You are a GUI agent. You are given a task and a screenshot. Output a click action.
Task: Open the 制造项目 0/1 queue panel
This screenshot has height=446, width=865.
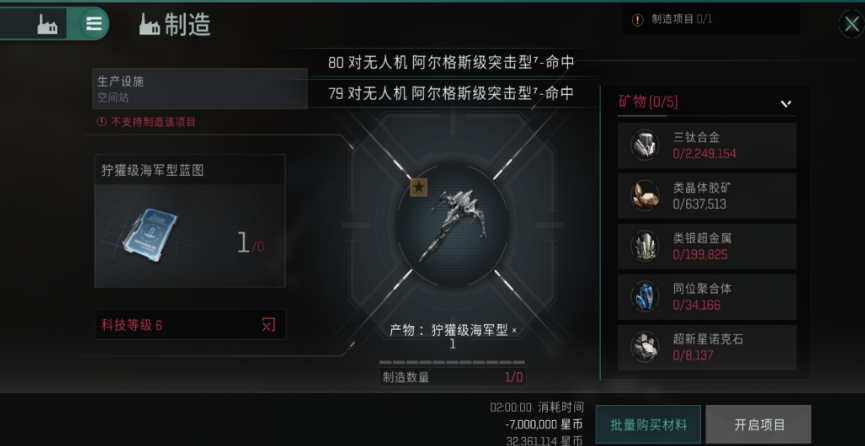(x=712, y=20)
